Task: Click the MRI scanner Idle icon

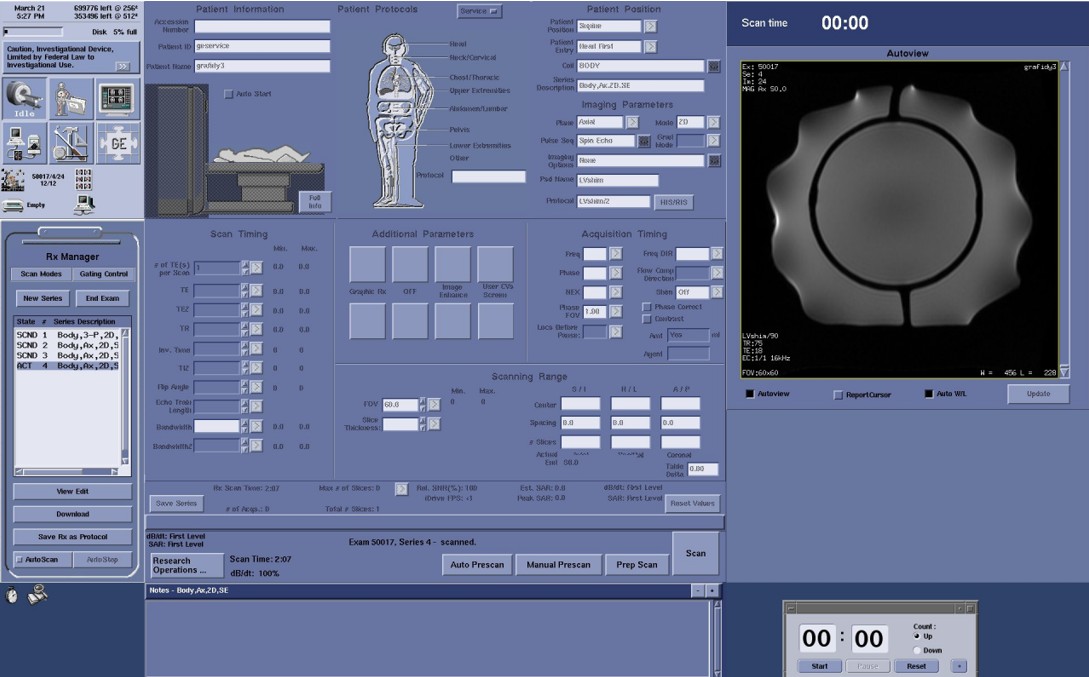Action: point(25,98)
